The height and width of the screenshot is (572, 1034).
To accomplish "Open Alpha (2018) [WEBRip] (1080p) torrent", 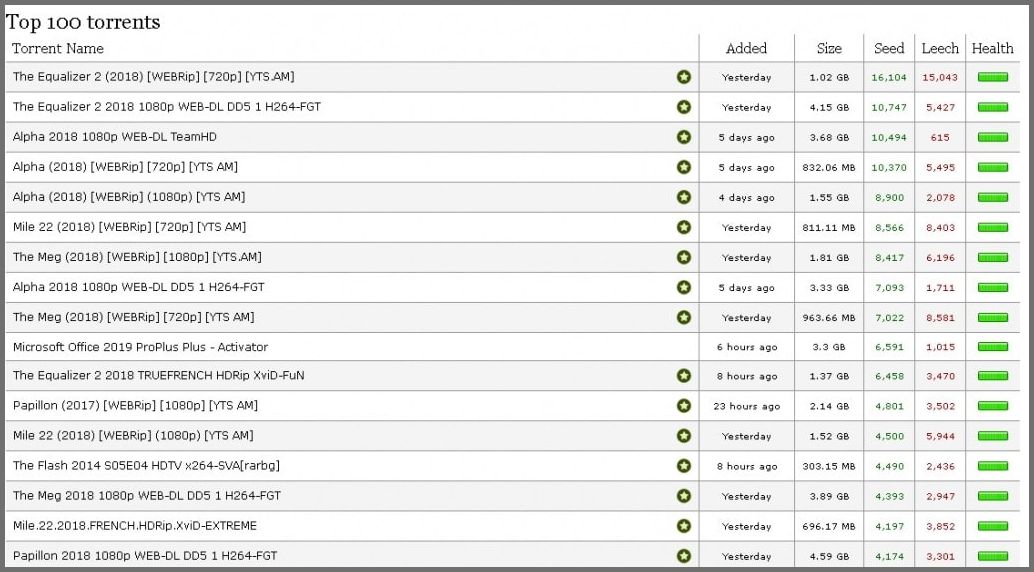I will pyautogui.click(x=129, y=197).
